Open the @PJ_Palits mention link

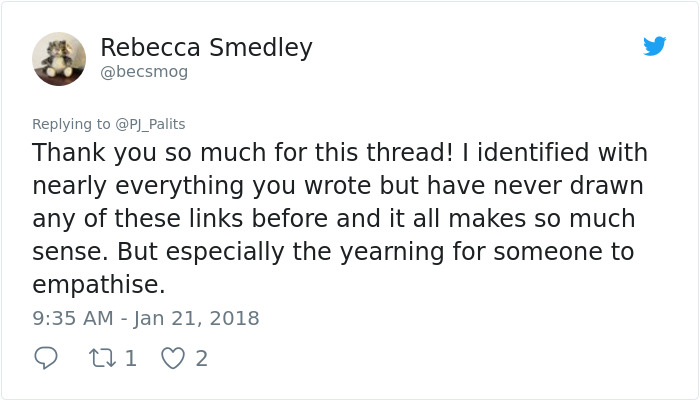(150, 124)
